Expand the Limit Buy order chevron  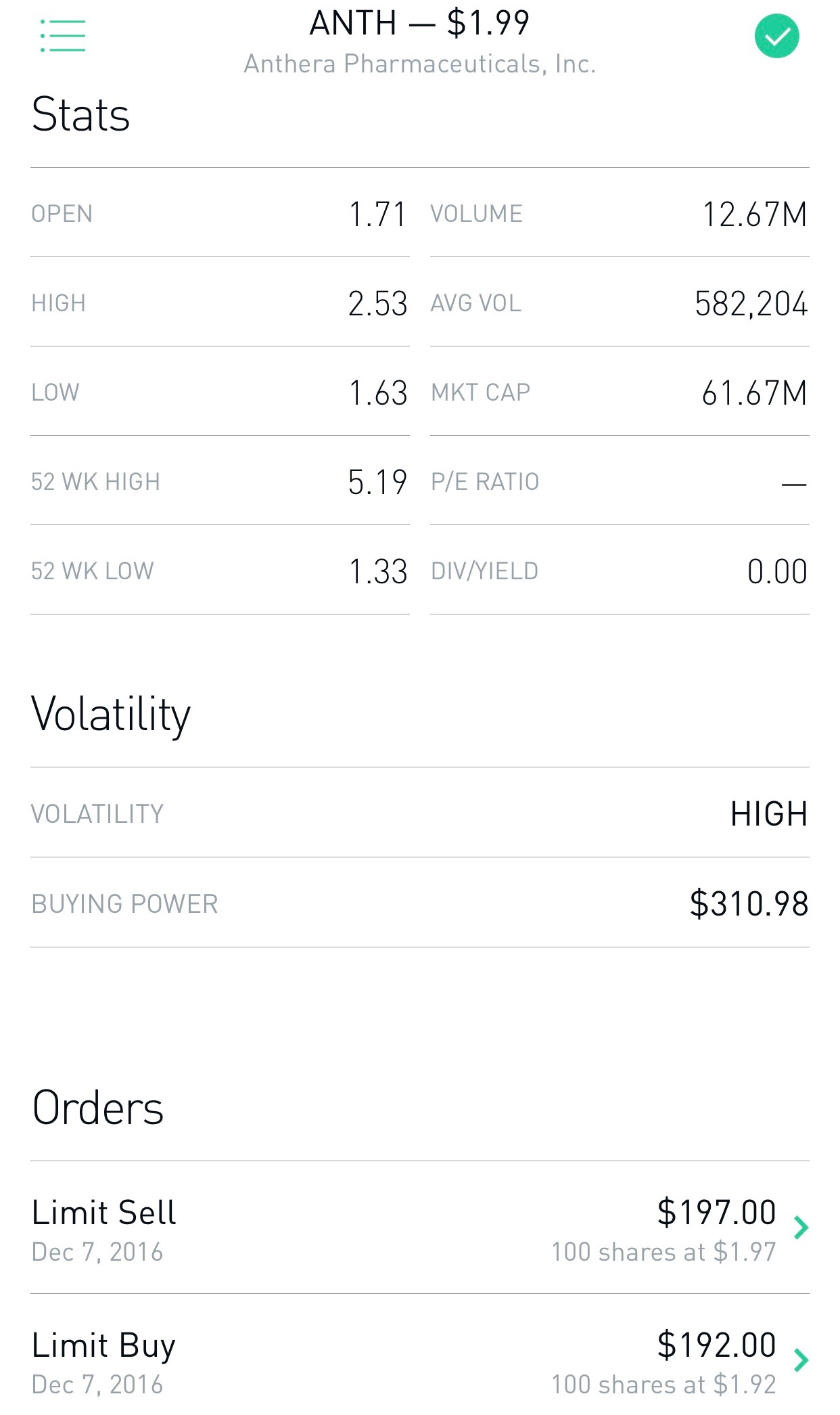coord(801,1360)
